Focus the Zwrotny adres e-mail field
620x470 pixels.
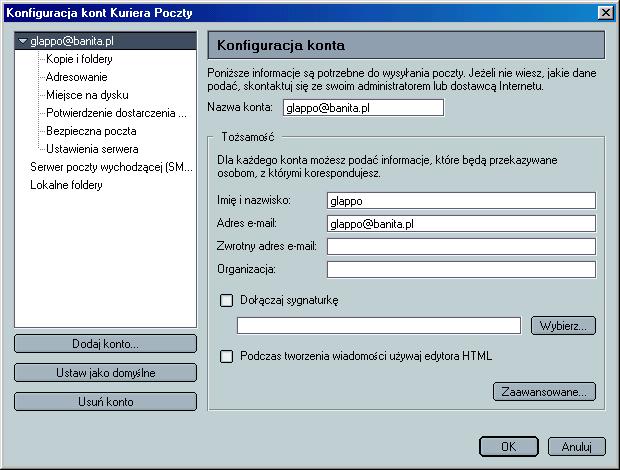click(x=461, y=246)
